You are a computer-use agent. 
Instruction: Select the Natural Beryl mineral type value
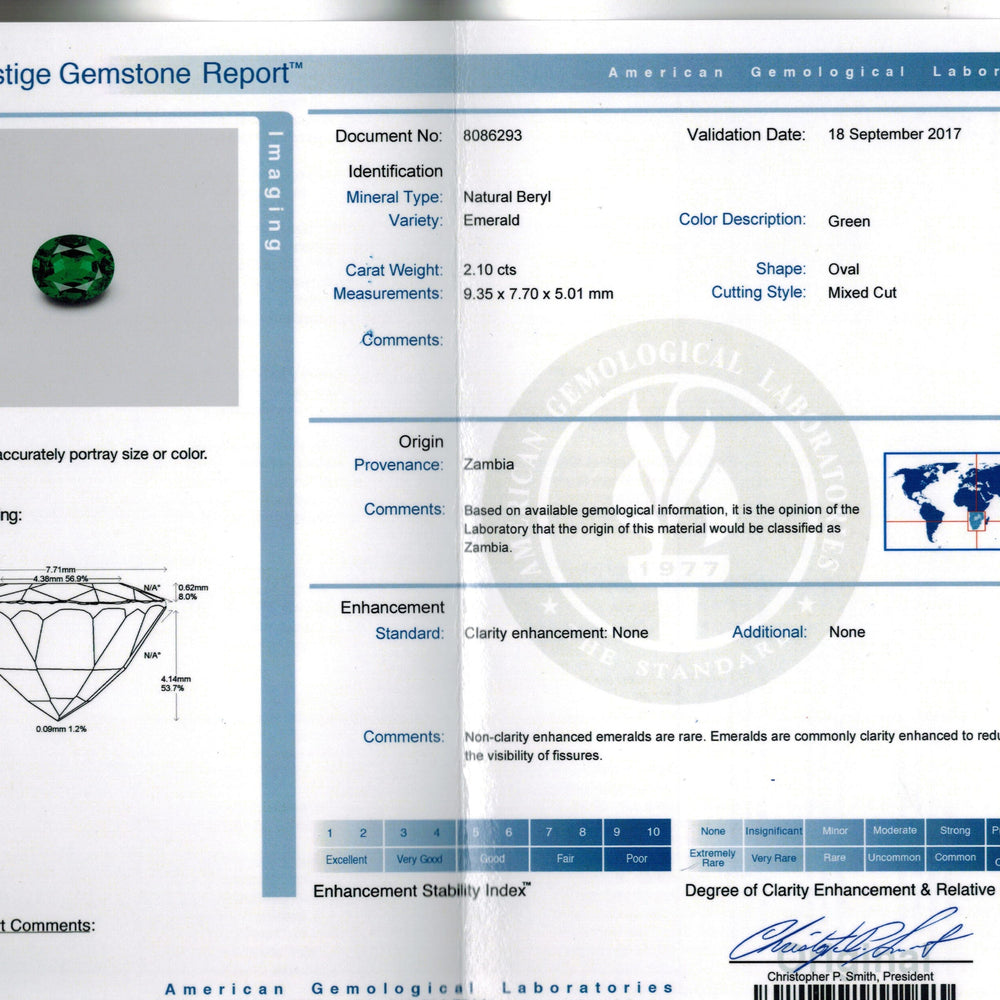[x=507, y=197]
